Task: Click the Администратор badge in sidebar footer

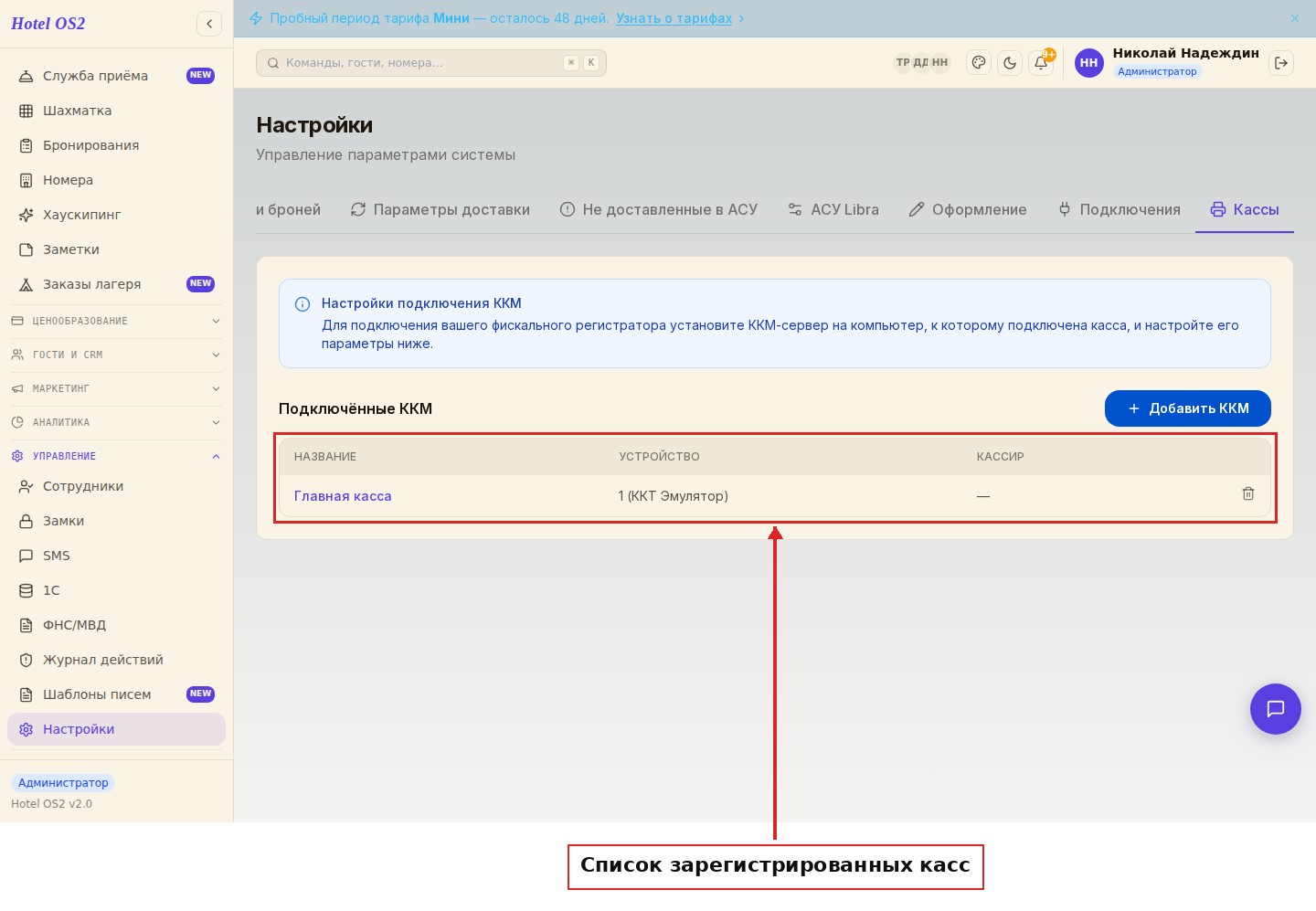Action: click(x=63, y=783)
